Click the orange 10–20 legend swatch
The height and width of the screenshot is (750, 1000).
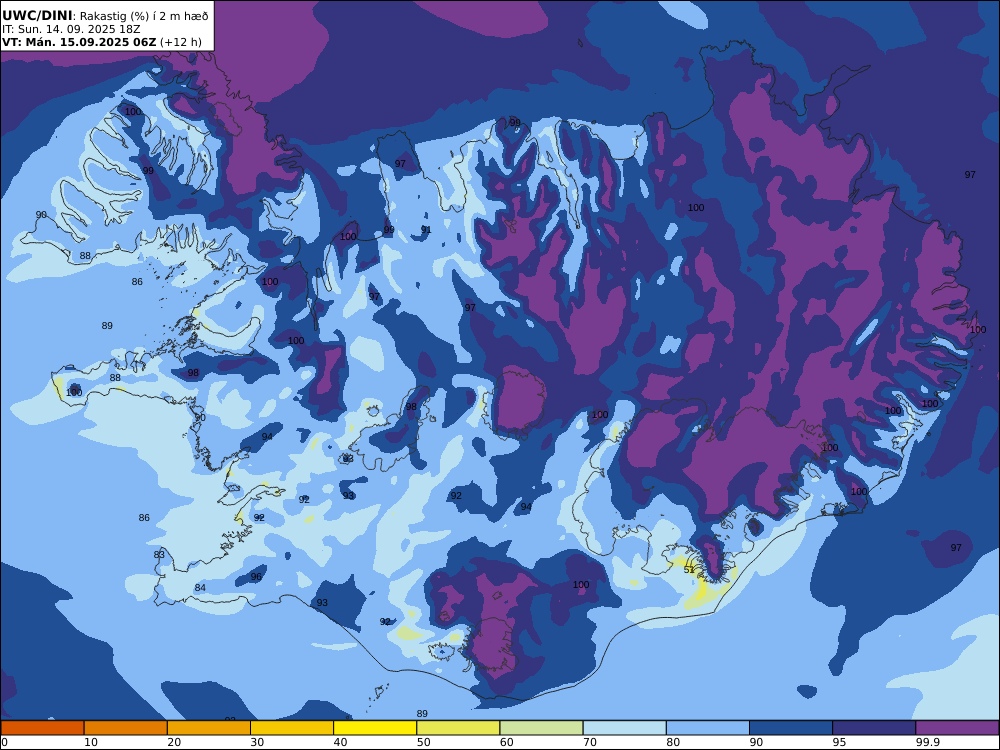(126, 728)
